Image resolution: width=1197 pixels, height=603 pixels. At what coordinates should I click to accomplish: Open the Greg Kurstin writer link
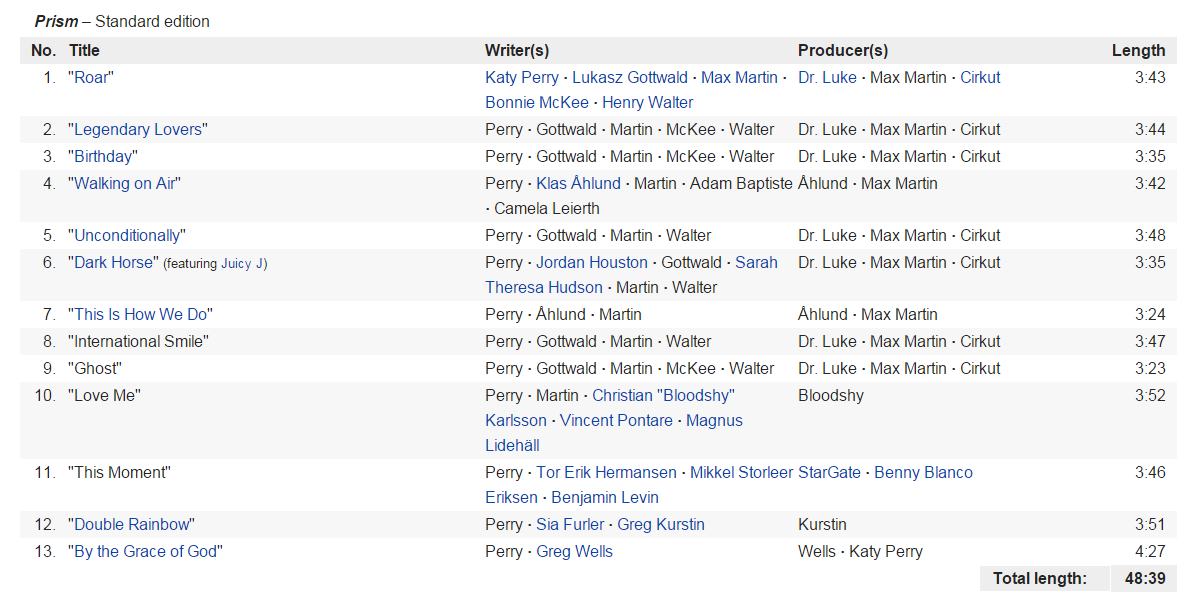660,524
